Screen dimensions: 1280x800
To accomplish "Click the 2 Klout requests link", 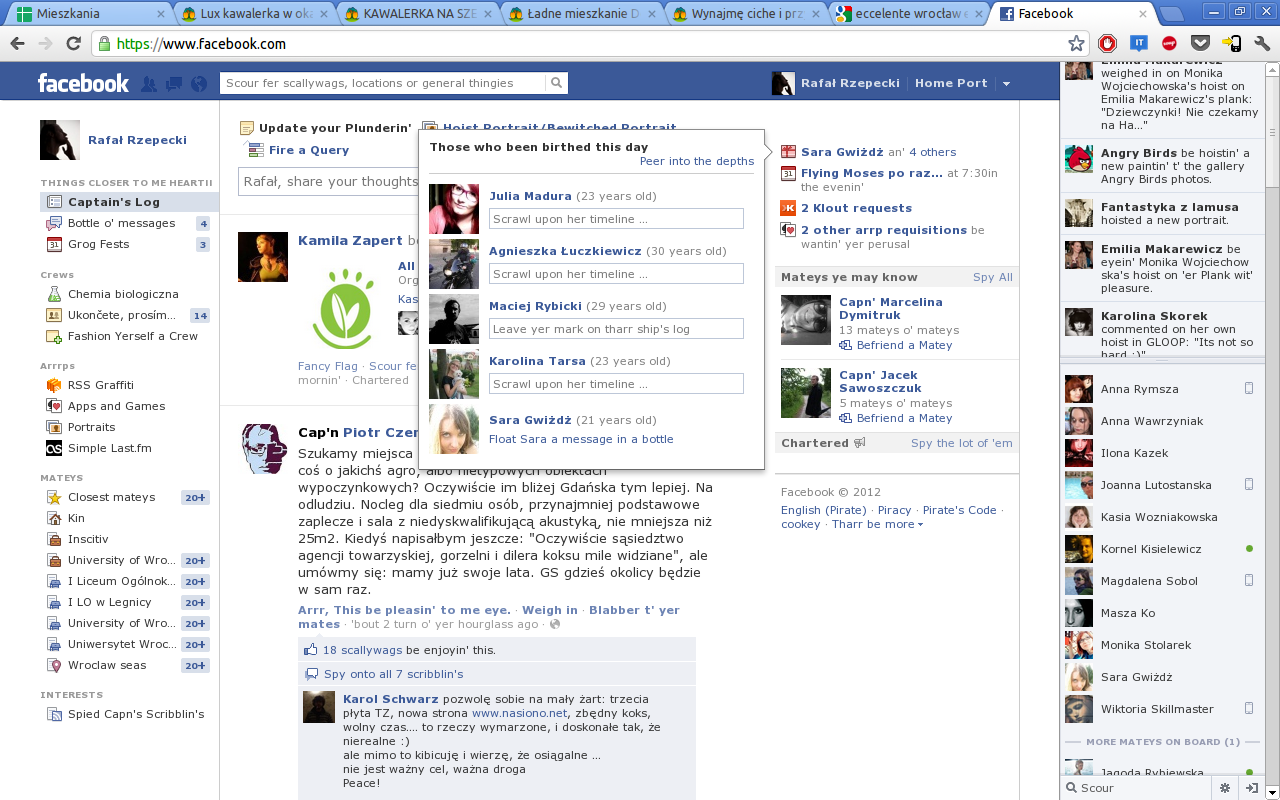I will click(x=856, y=208).
